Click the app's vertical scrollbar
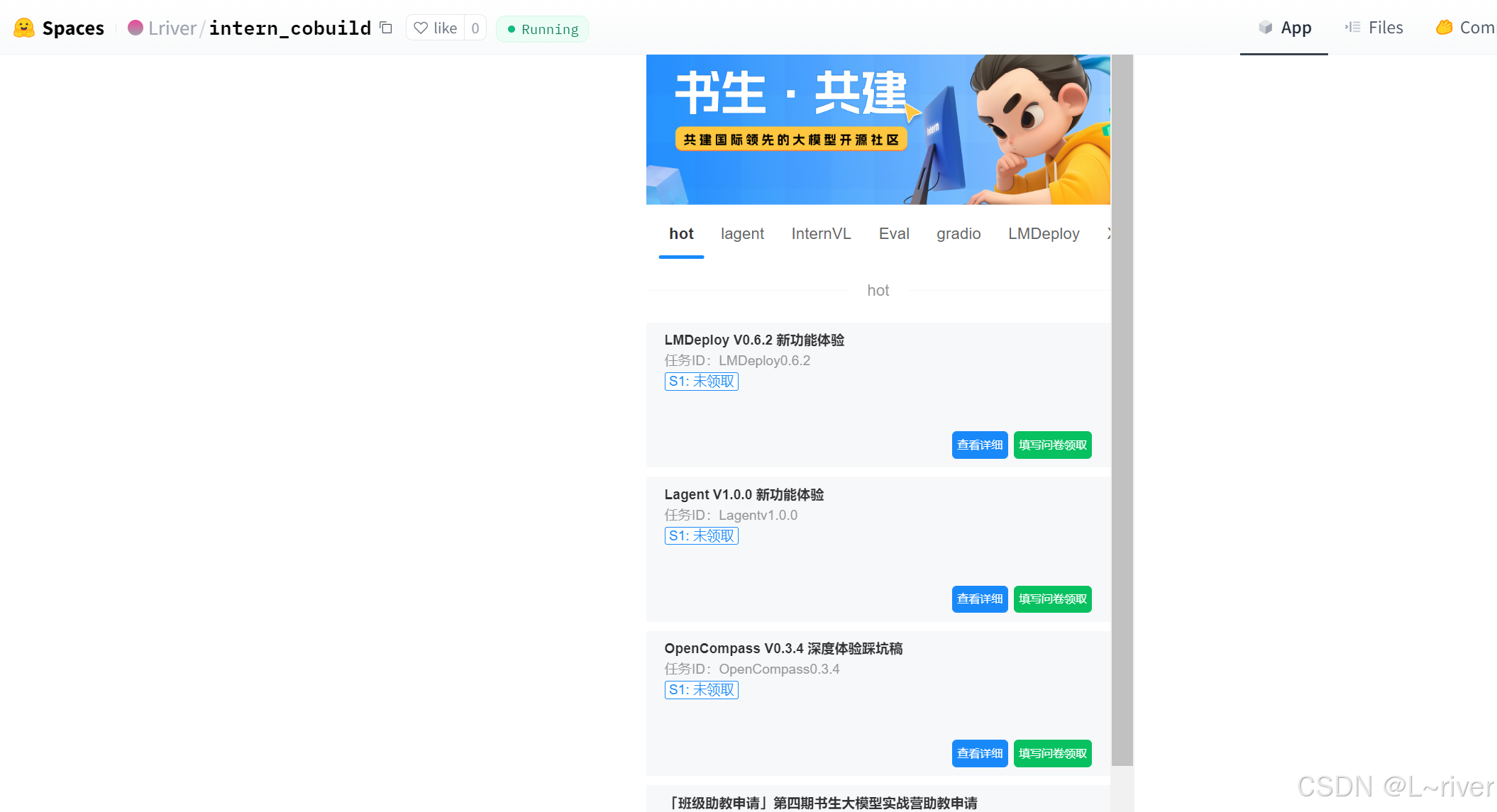 (x=1122, y=411)
